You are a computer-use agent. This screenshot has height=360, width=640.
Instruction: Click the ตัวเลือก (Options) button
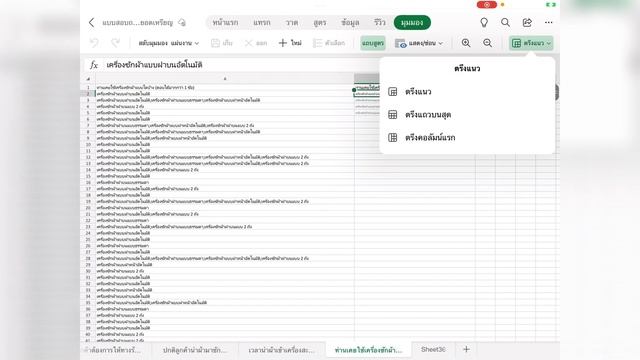point(329,43)
